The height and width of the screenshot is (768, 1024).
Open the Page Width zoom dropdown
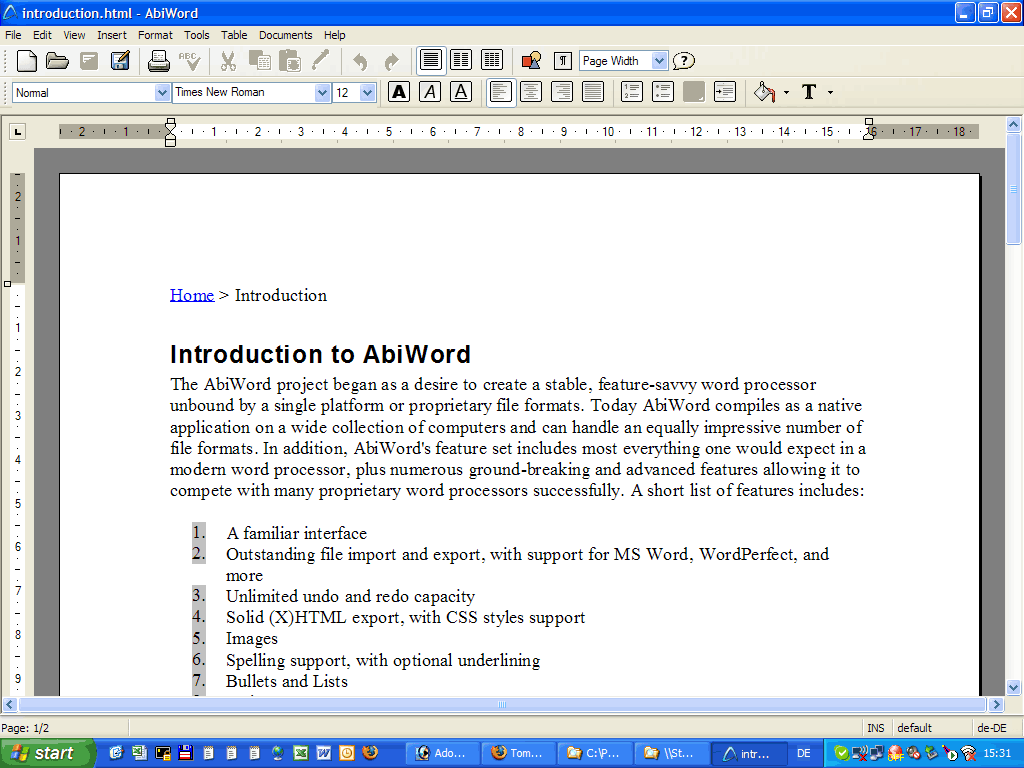tap(660, 61)
